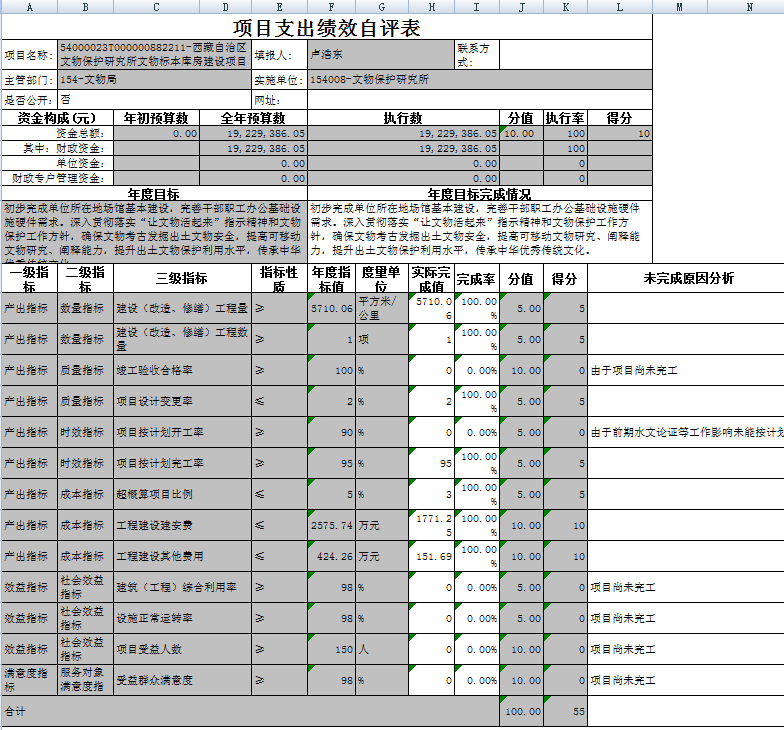Select column N header

tap(749, 7)
